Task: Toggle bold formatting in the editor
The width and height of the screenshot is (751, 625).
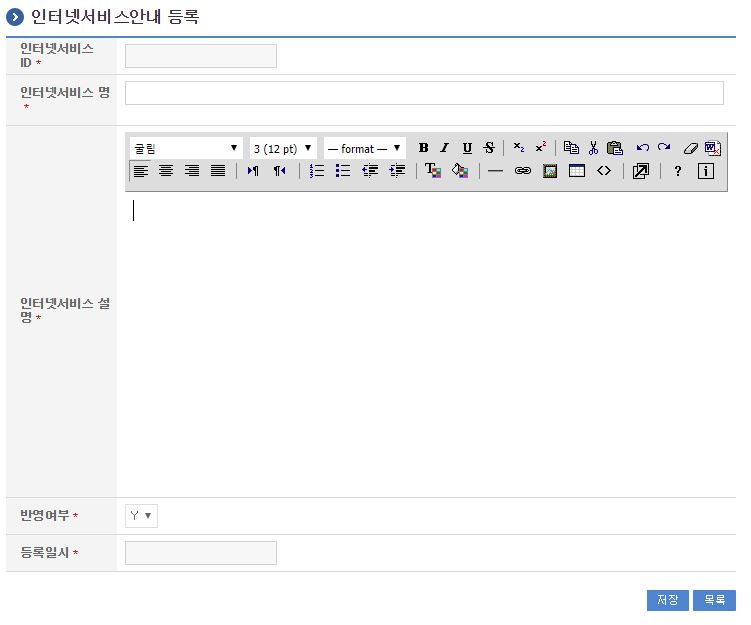Action: 423,148
